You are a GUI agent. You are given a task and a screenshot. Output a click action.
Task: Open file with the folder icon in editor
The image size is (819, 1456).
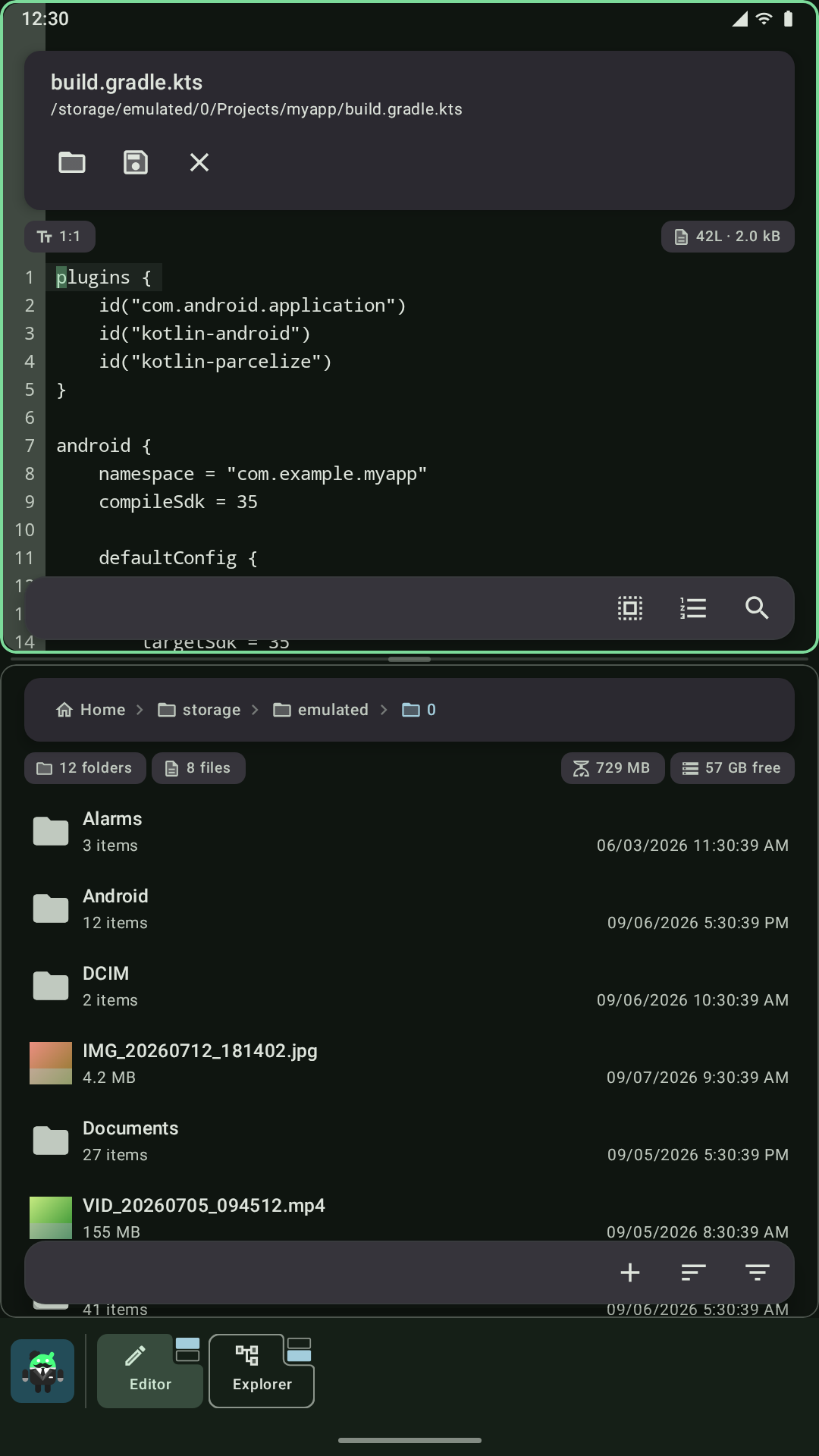point(72,162)
